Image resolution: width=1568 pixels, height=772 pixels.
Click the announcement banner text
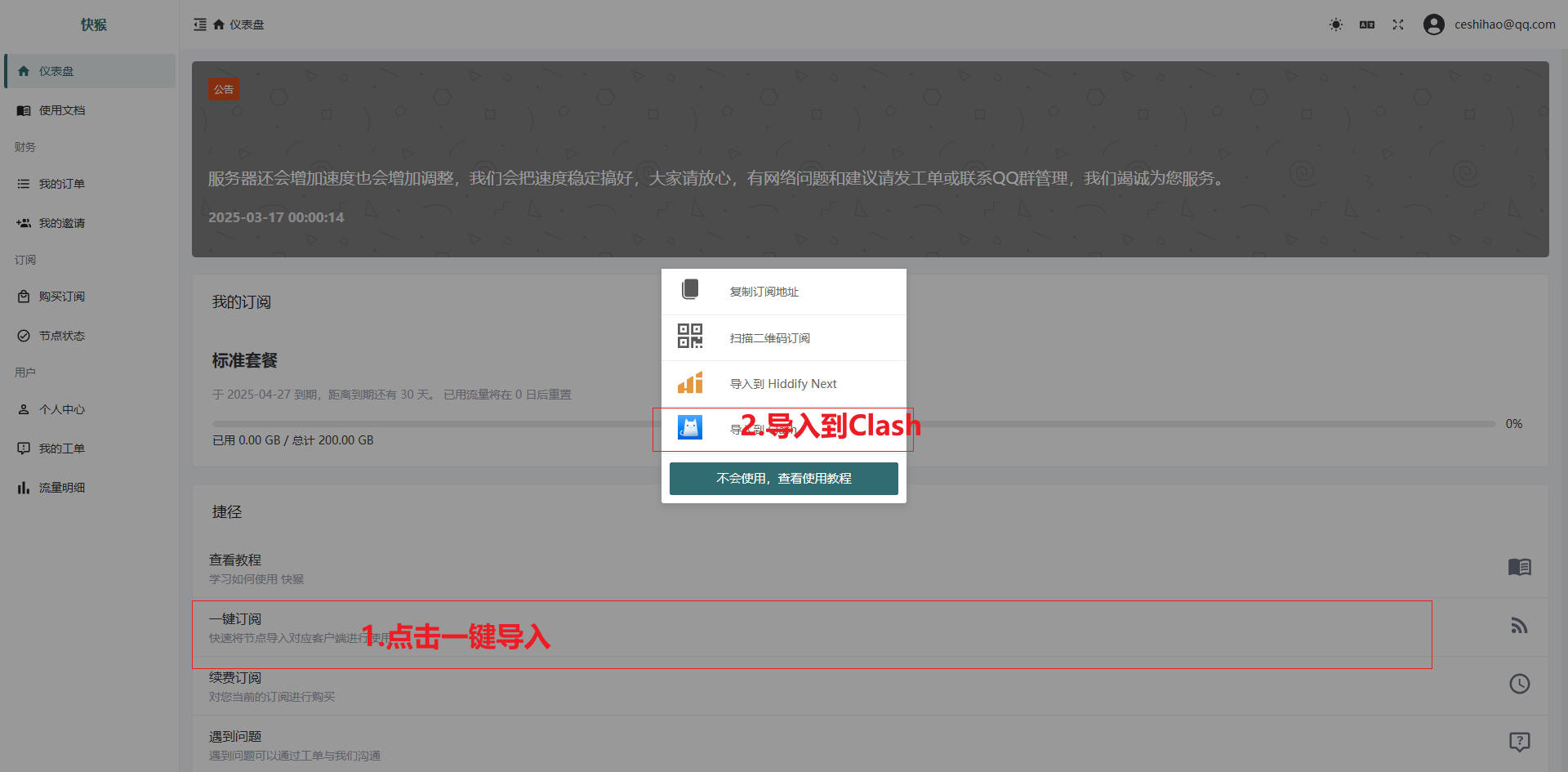point(718,178)
